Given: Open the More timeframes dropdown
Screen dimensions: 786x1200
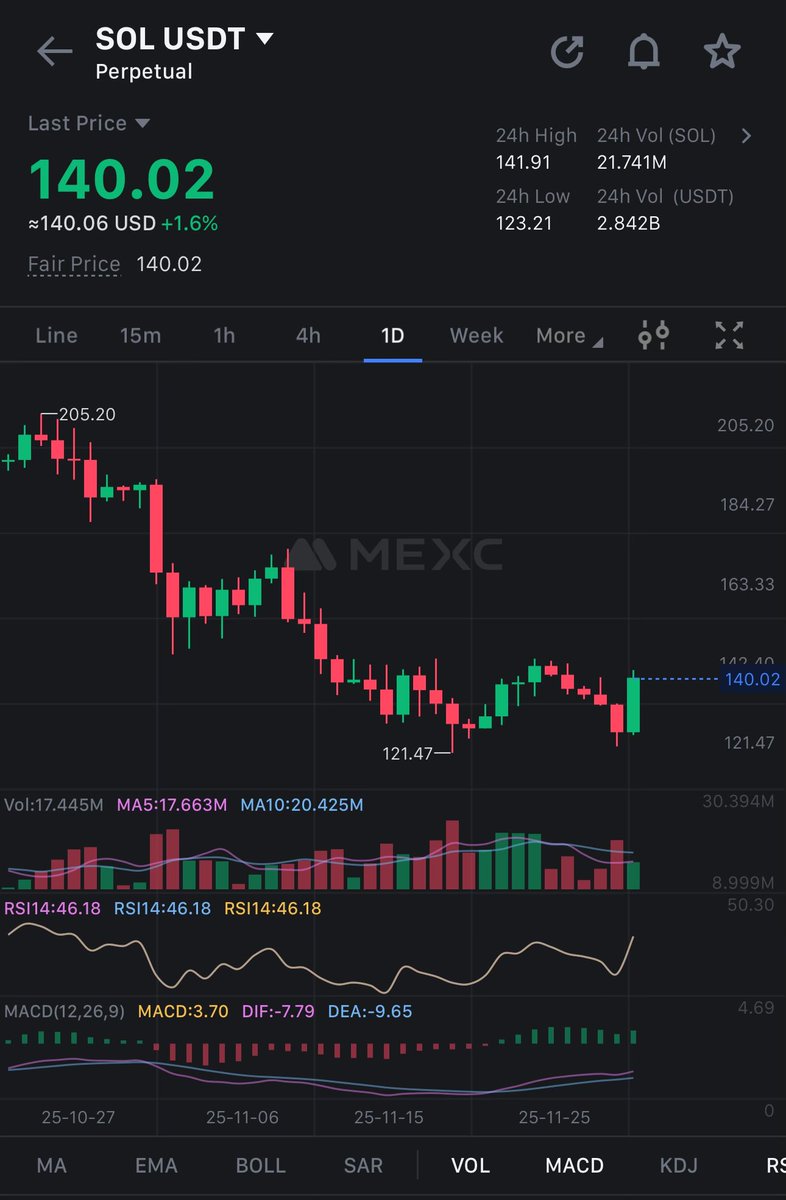Looking at the screenshot, I should pos(569,336).
